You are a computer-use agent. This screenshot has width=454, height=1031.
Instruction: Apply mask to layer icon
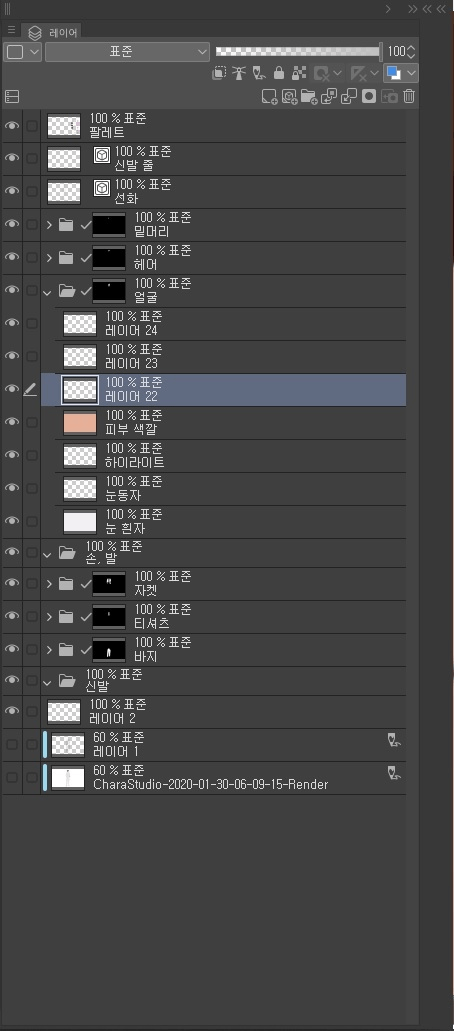click(390, 97)
